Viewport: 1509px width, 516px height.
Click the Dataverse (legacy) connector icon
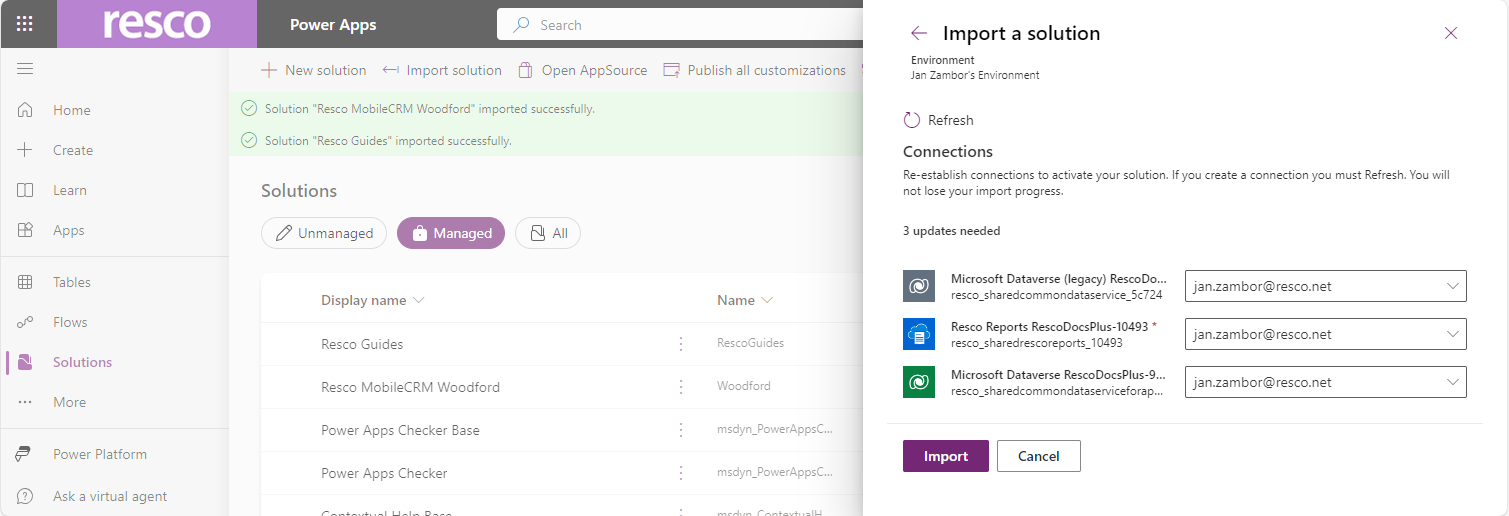click(919, 286)
